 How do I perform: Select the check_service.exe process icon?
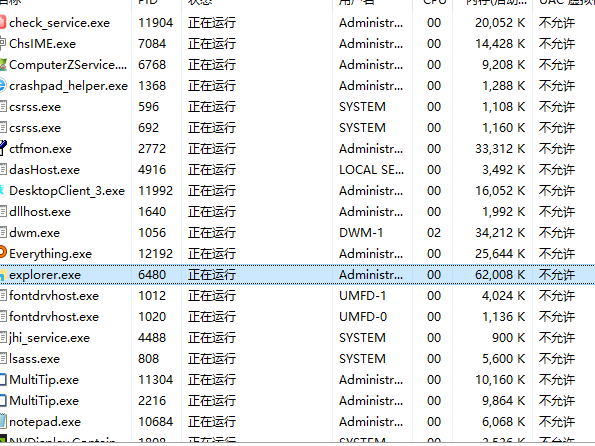(x=3, y=23)
